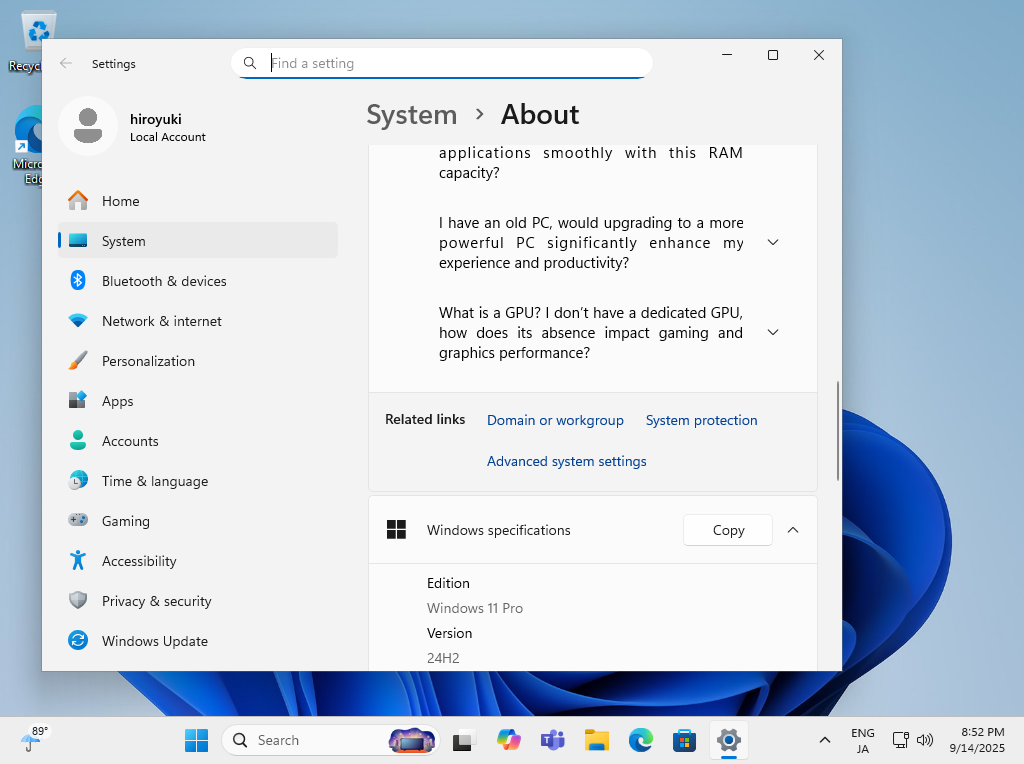Select the Accessibility figure icon
Screen dimensions: 1024x764
click(x=78, y=560)
